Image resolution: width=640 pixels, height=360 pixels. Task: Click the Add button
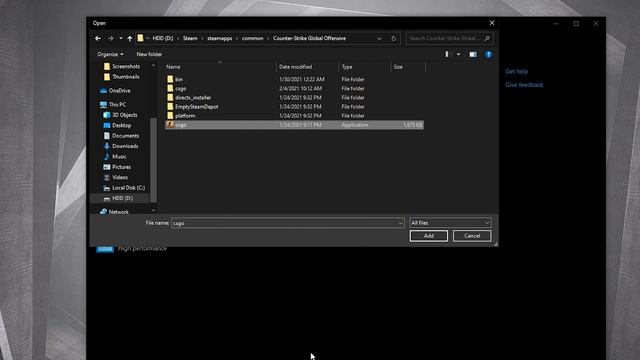(429, 236)
